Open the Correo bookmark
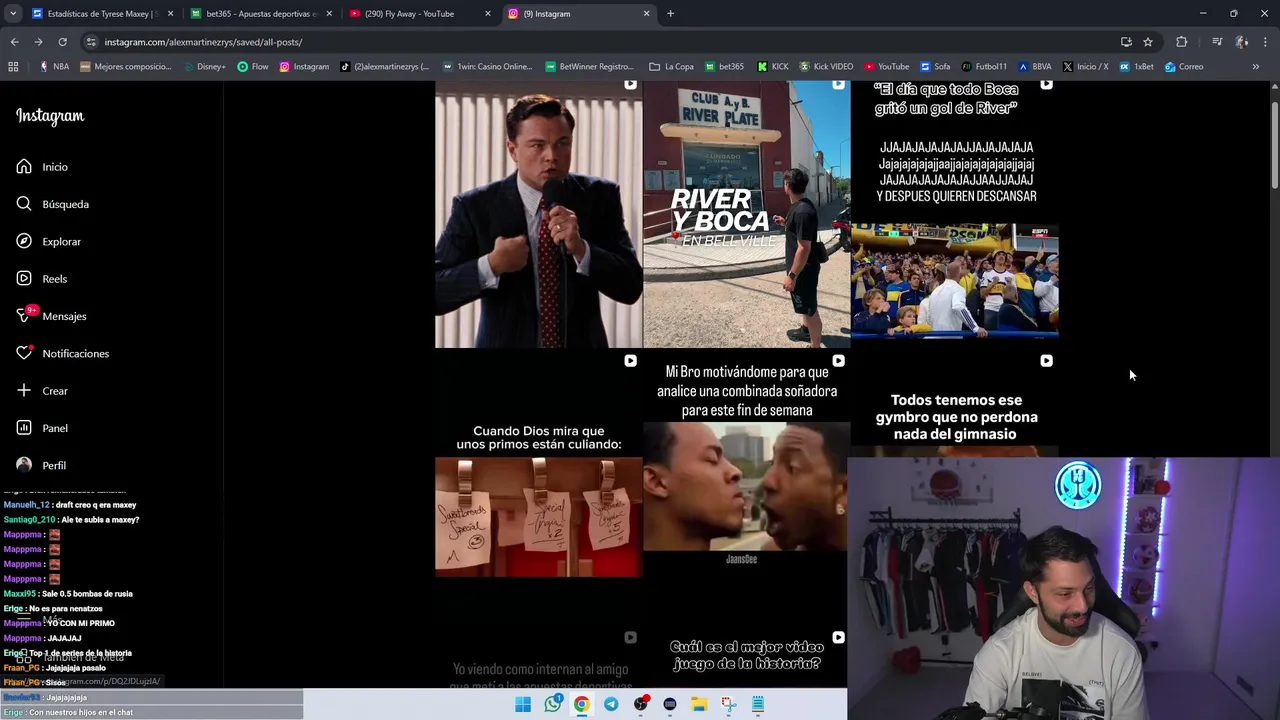 [1184, 67]
